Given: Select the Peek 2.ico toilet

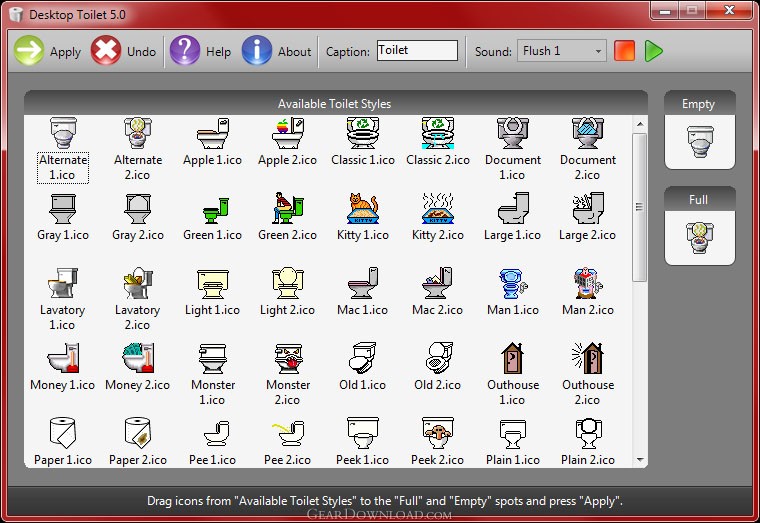Looking at the screenshot, I should click(438, 433).
